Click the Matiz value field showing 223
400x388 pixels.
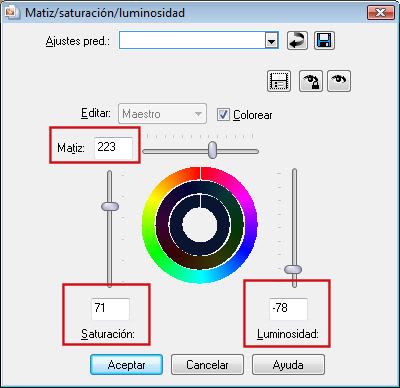point(113,148)
